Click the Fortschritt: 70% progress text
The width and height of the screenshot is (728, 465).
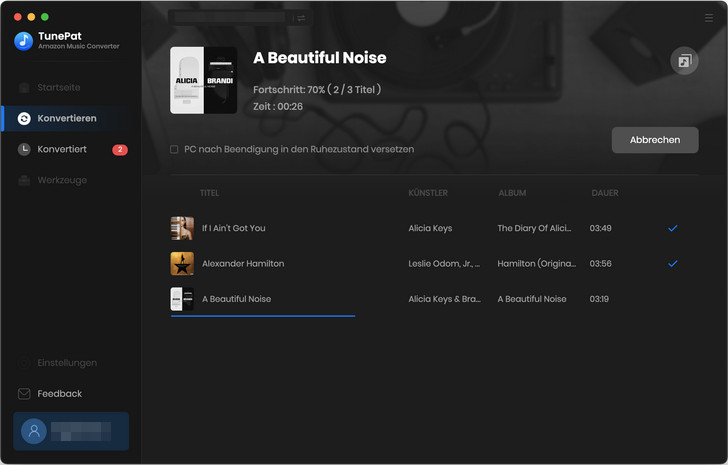coord(317,89)
